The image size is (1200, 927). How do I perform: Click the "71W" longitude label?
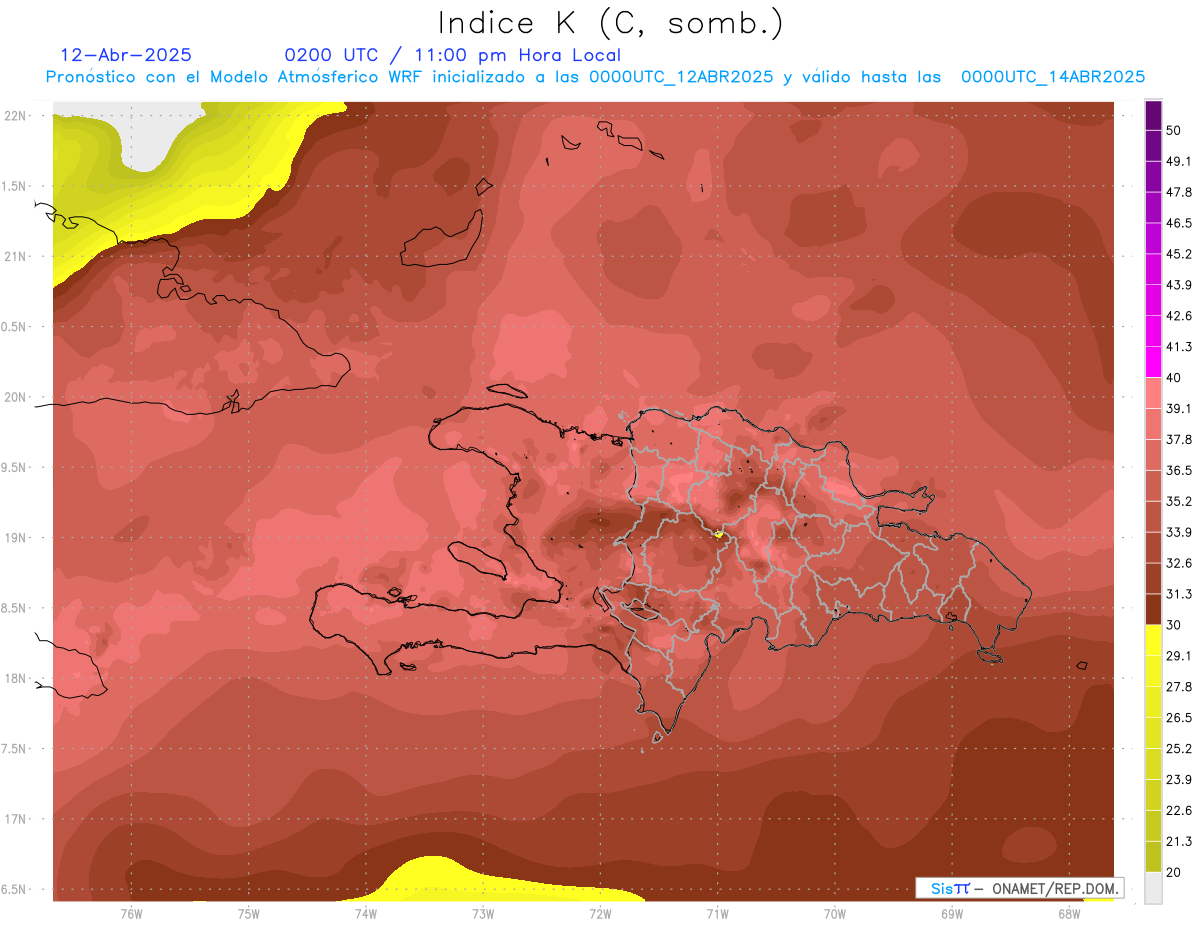click(x=717, y=913)
